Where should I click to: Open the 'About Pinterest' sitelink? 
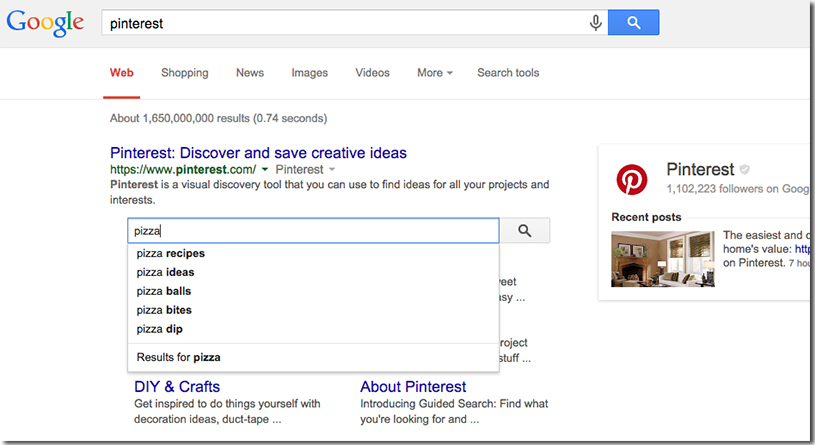pos(413,387)
